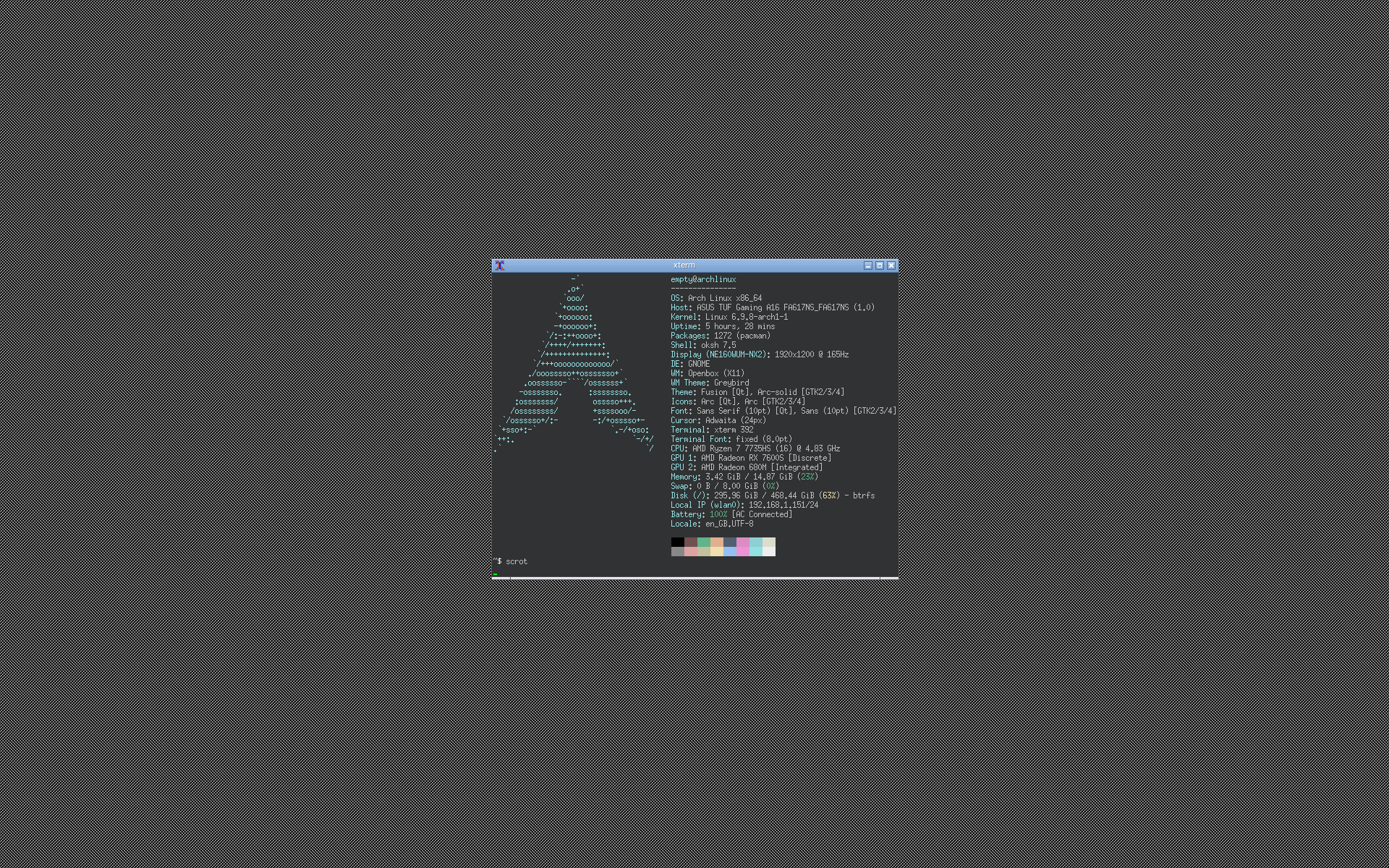Click the white color block in bottom row
Viewport: 1389px width, 868px height.
(x=769, y=551)
